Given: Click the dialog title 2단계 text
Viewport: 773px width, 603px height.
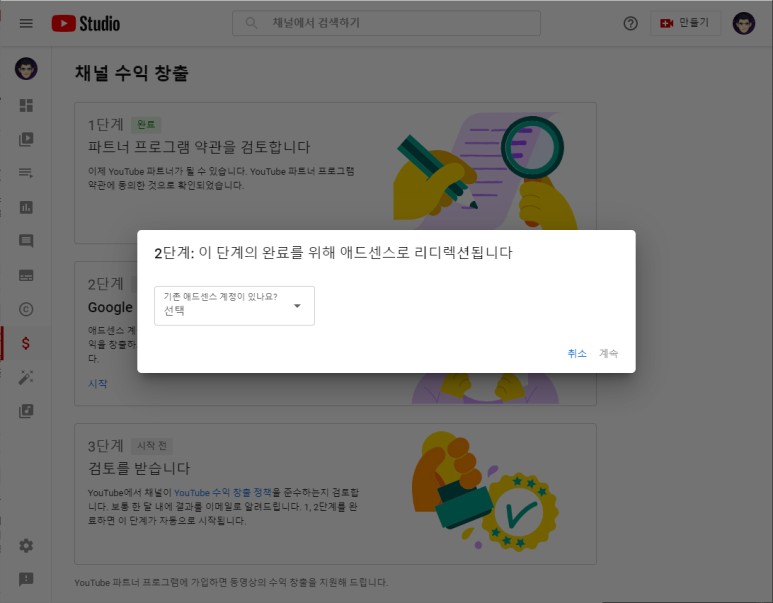Looking at the screenshot, I should pos(333,253).
